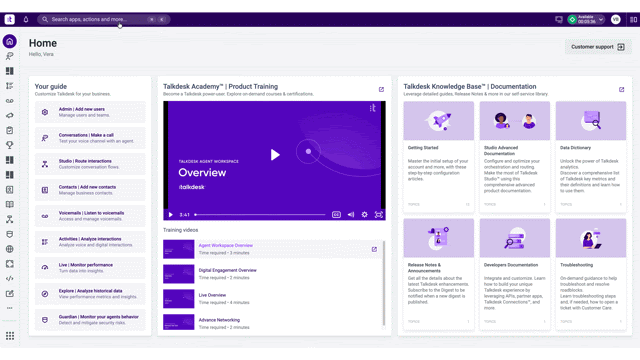Open the user avatar in top bar
The height and width of the screenshot is (360, 640).
tap(616, 19)
